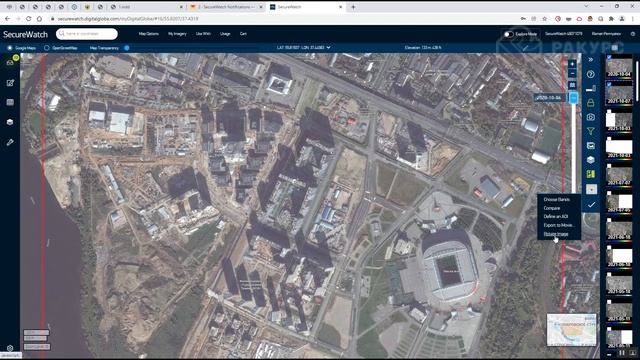Image resolution: width=640 pixels, height=360 pixels.
Task: Choose 'Define an AOI' from context menu
Action: (556, 217)
